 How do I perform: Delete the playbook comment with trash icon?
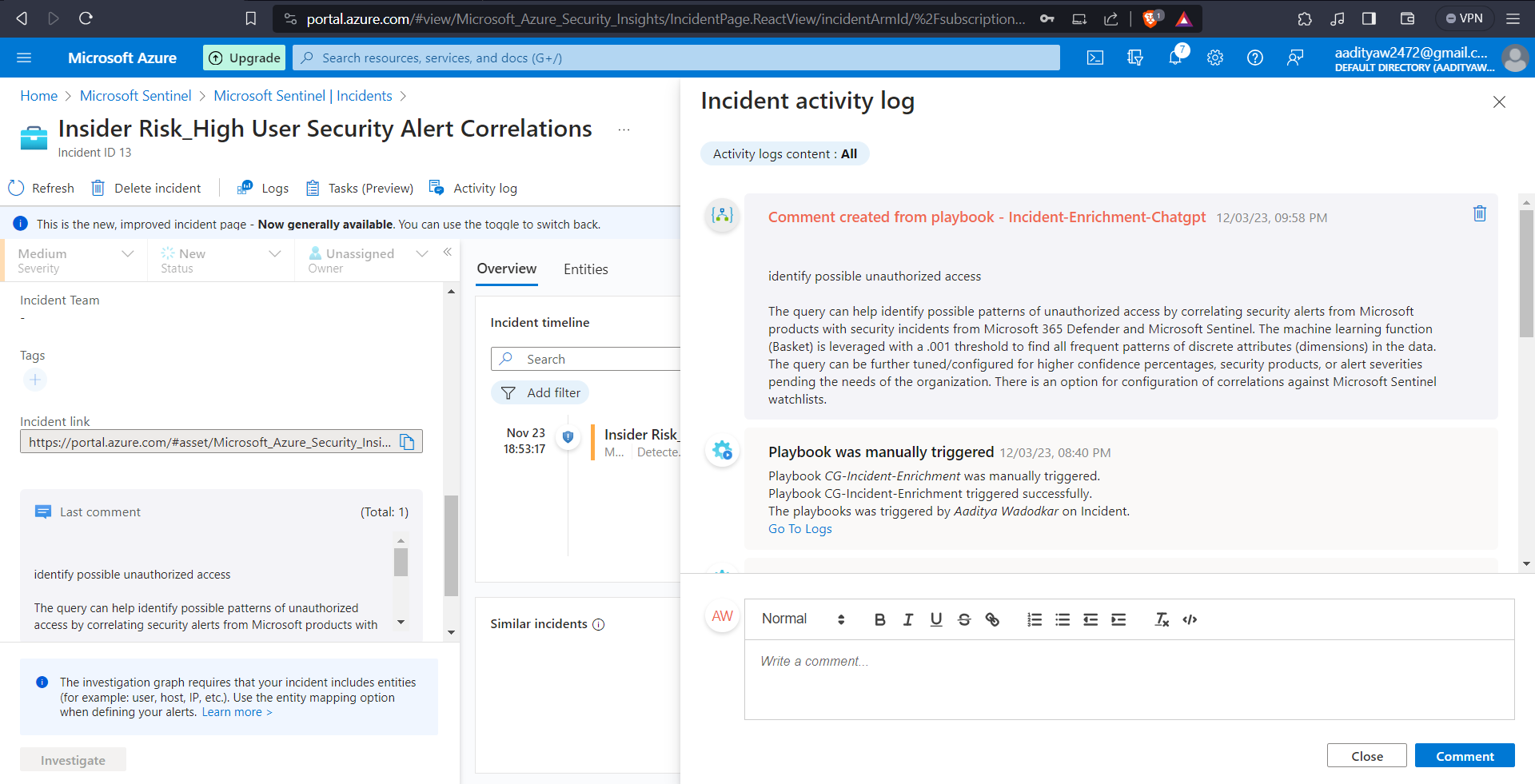coord(1480,213)
